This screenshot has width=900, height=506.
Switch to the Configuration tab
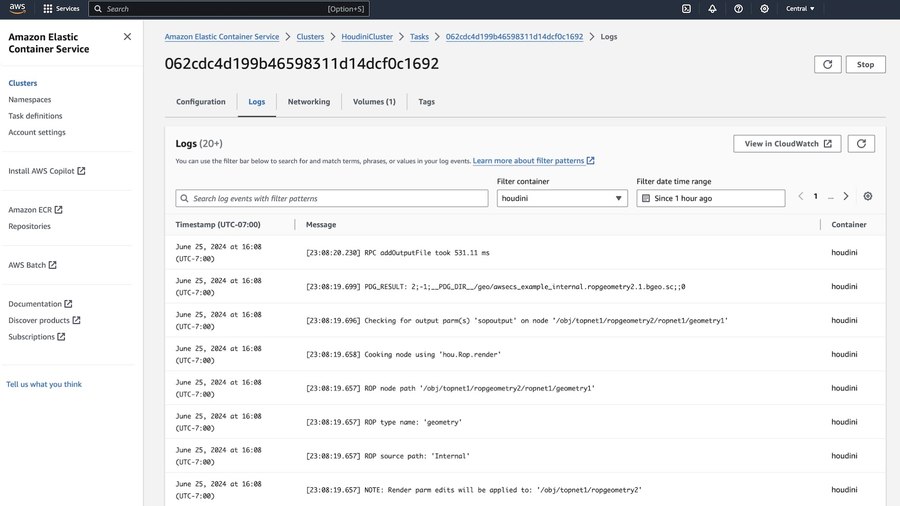coord(201,102)
